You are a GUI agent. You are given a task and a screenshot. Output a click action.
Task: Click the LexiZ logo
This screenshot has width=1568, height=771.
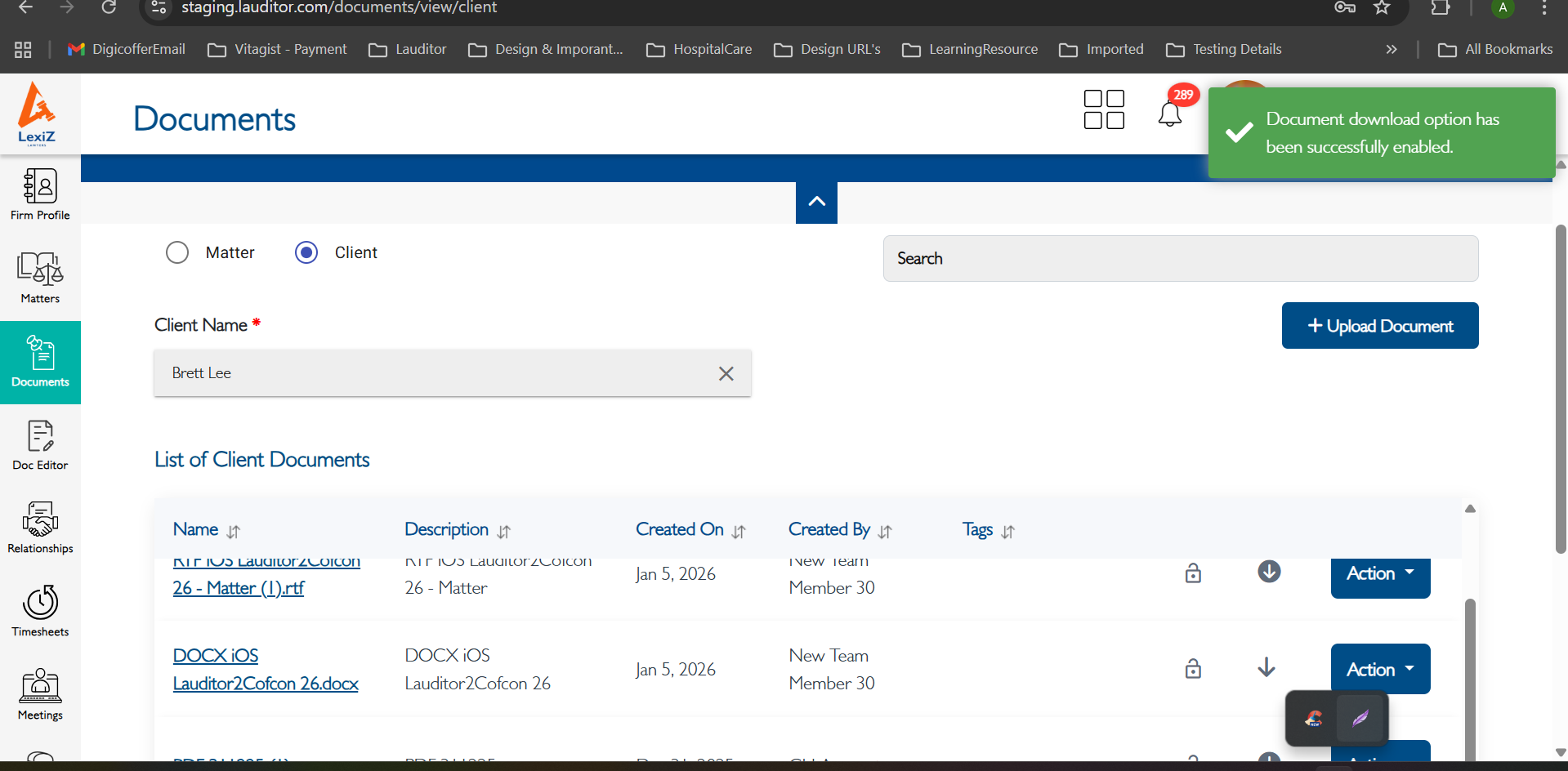pos(37,114)
